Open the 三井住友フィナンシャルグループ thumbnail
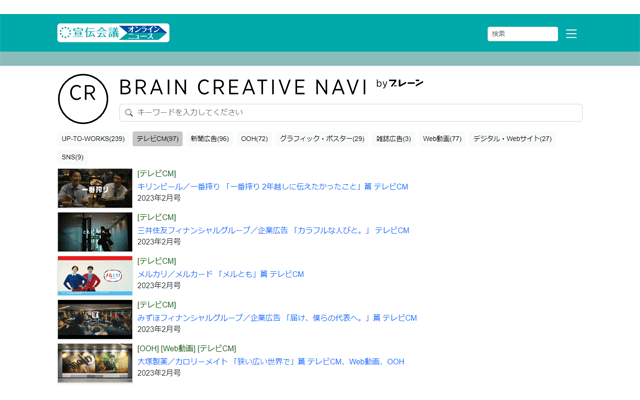Image resolution: width=640 pixels, height=400 pixels. coord(95,232)
